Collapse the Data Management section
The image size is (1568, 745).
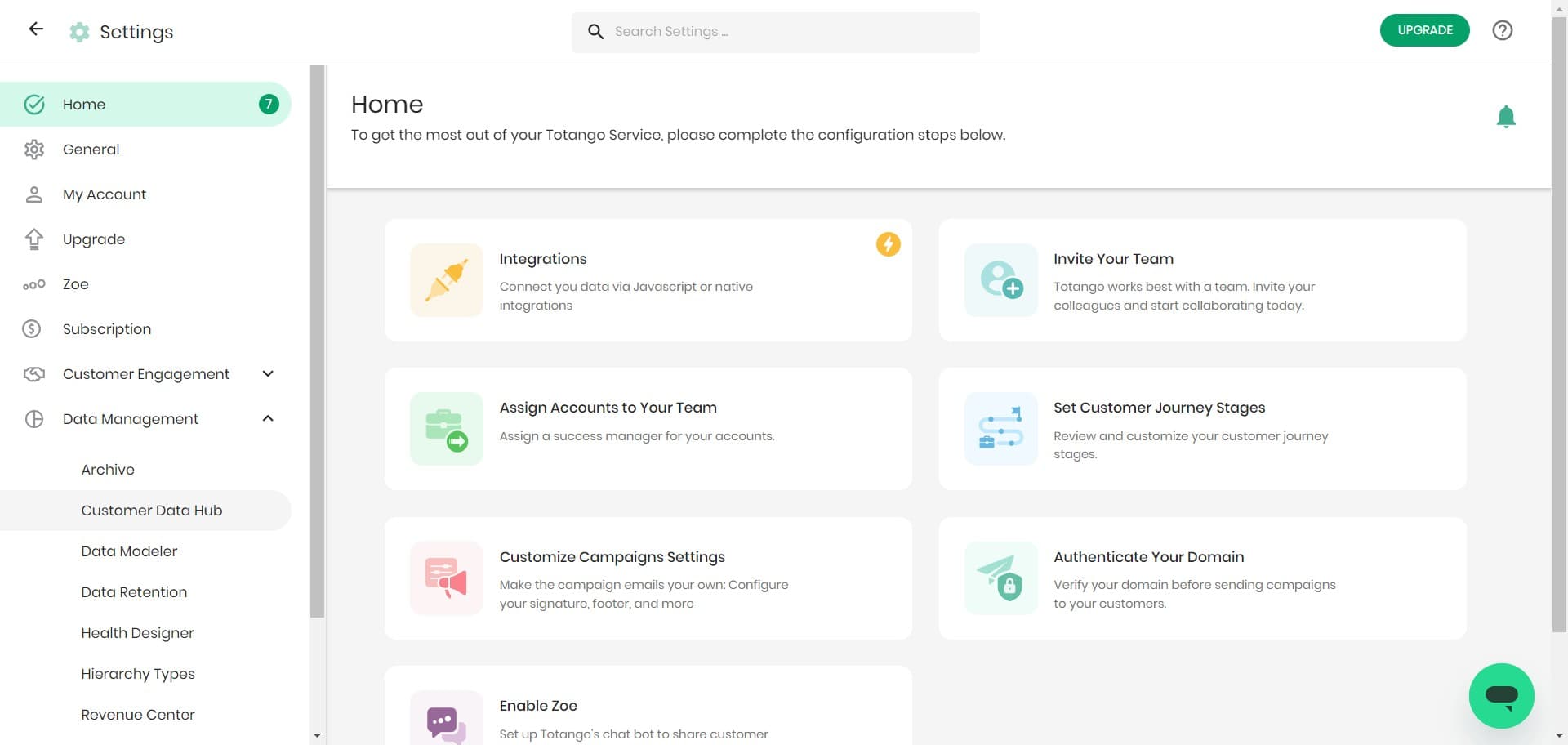(267, 417)
